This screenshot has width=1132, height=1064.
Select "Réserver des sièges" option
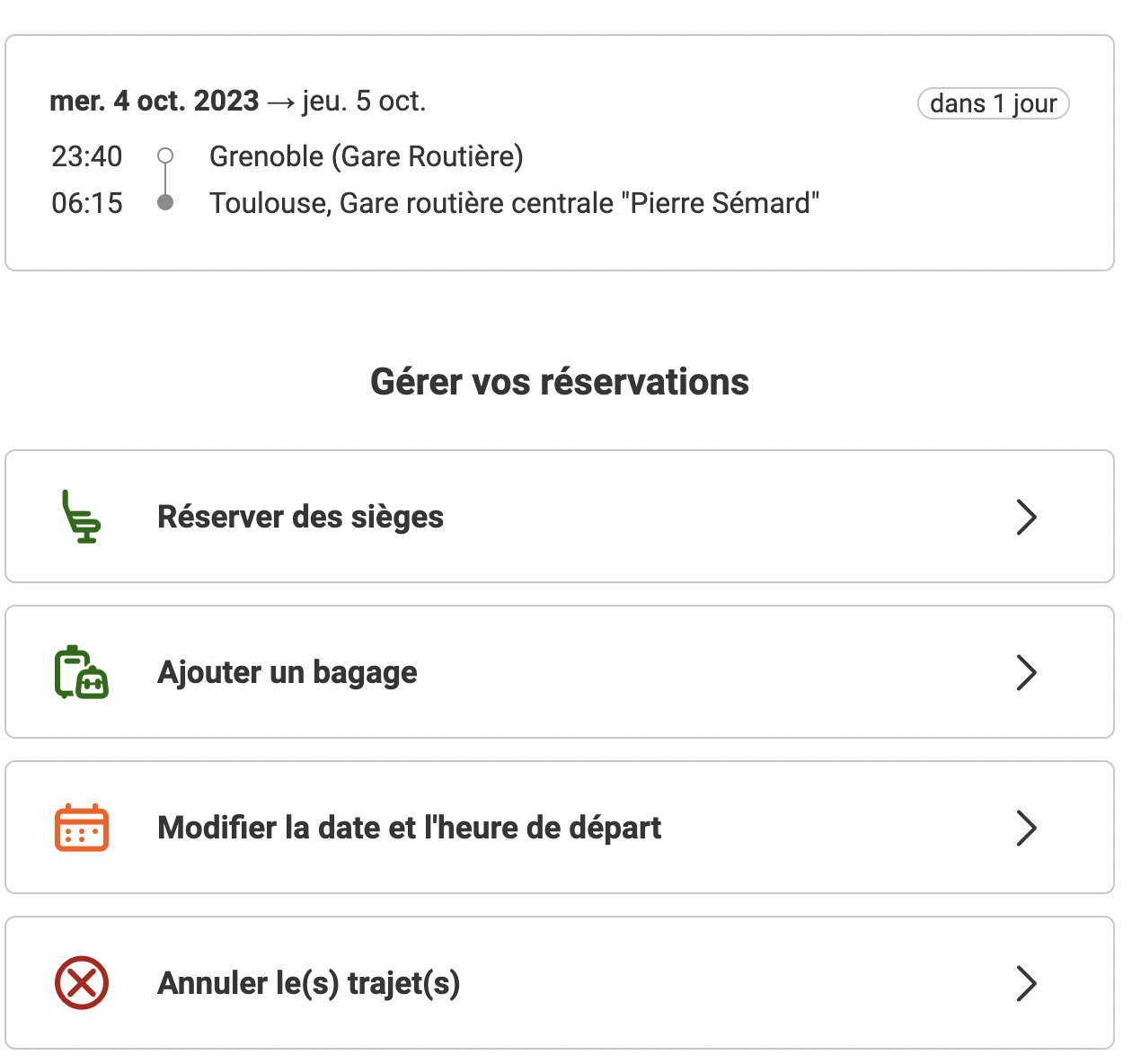(300, 517)
